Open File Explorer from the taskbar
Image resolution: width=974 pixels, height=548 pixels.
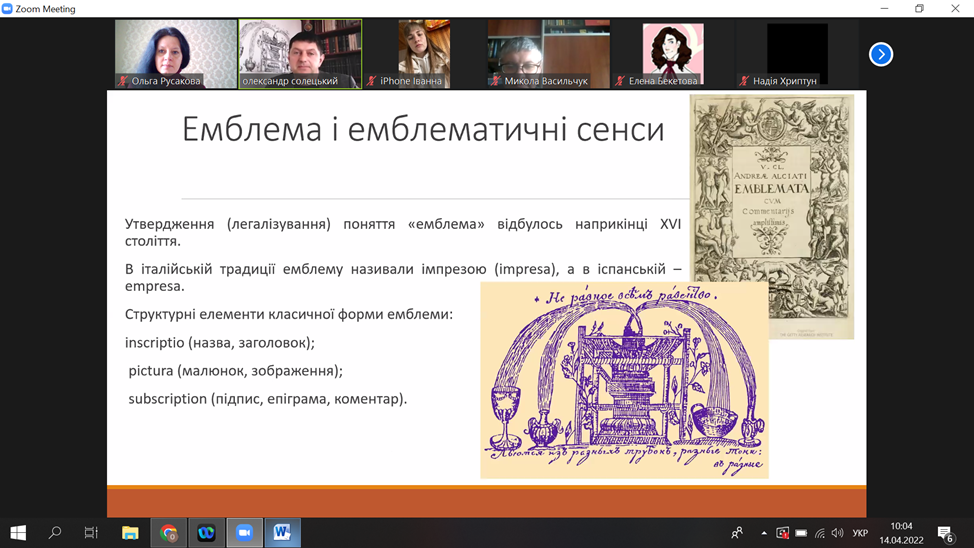tap(130, 533)
